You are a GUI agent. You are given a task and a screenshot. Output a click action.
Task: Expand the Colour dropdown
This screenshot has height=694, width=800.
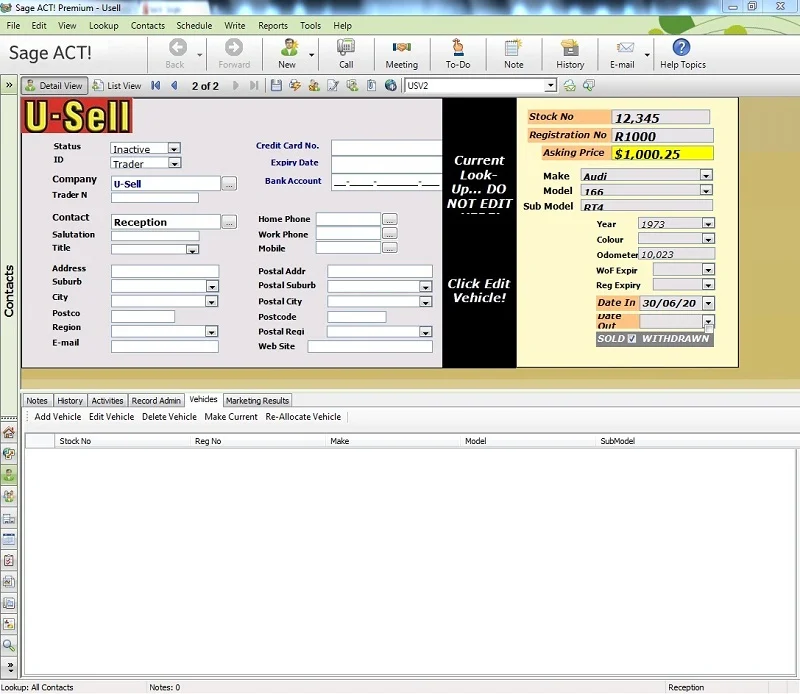pos(708,239)
